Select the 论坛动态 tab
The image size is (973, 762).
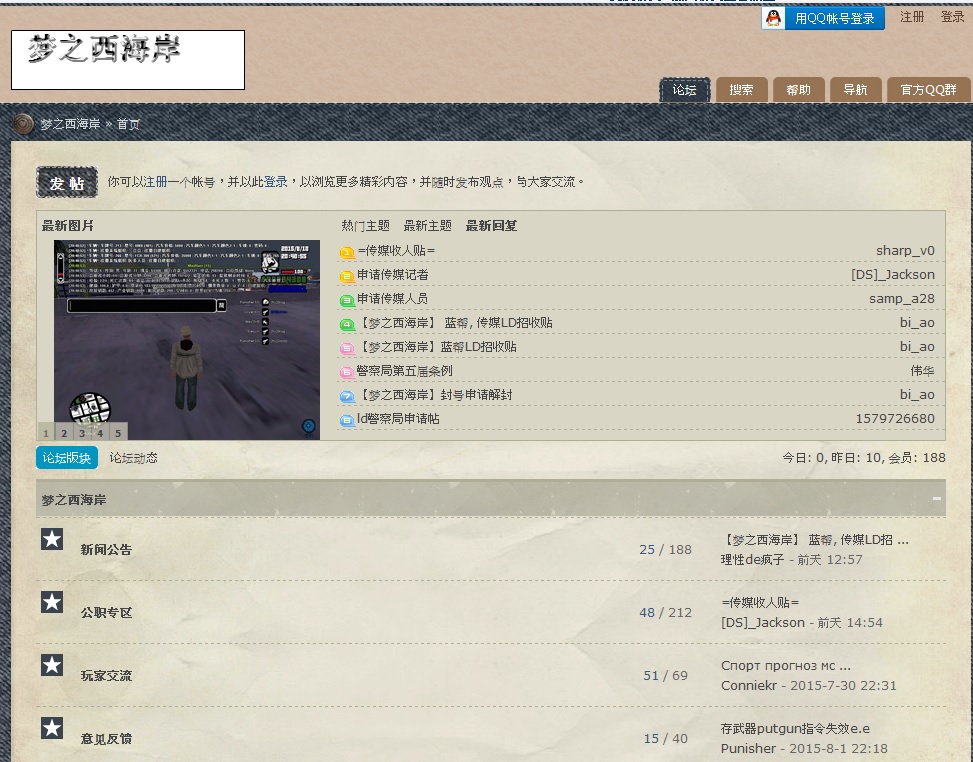(133, 458)
